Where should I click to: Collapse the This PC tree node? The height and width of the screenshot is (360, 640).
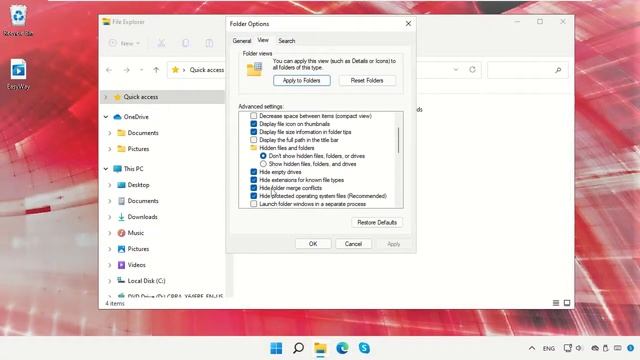(x=106, y=169)
